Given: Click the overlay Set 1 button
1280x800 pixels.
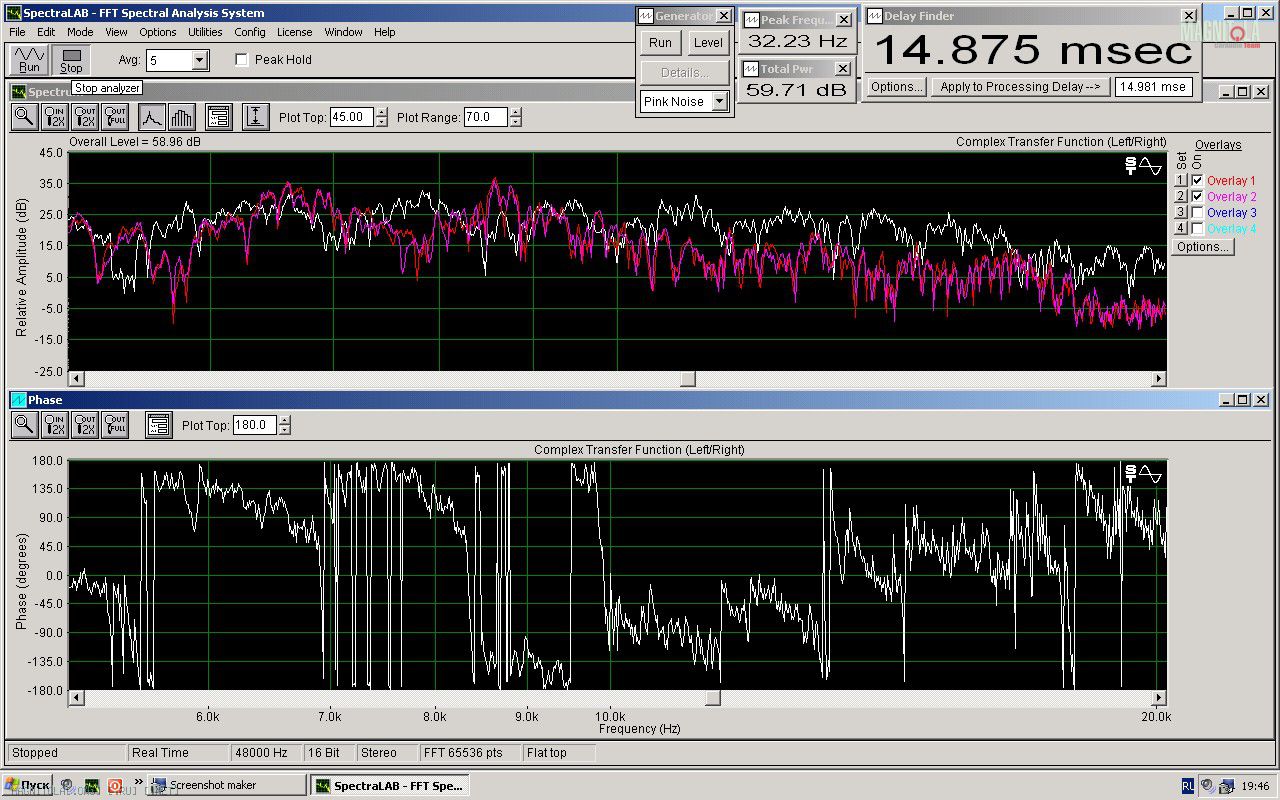Looking at the screenshot, I should pyautogui.click(x=1180, y=181).
